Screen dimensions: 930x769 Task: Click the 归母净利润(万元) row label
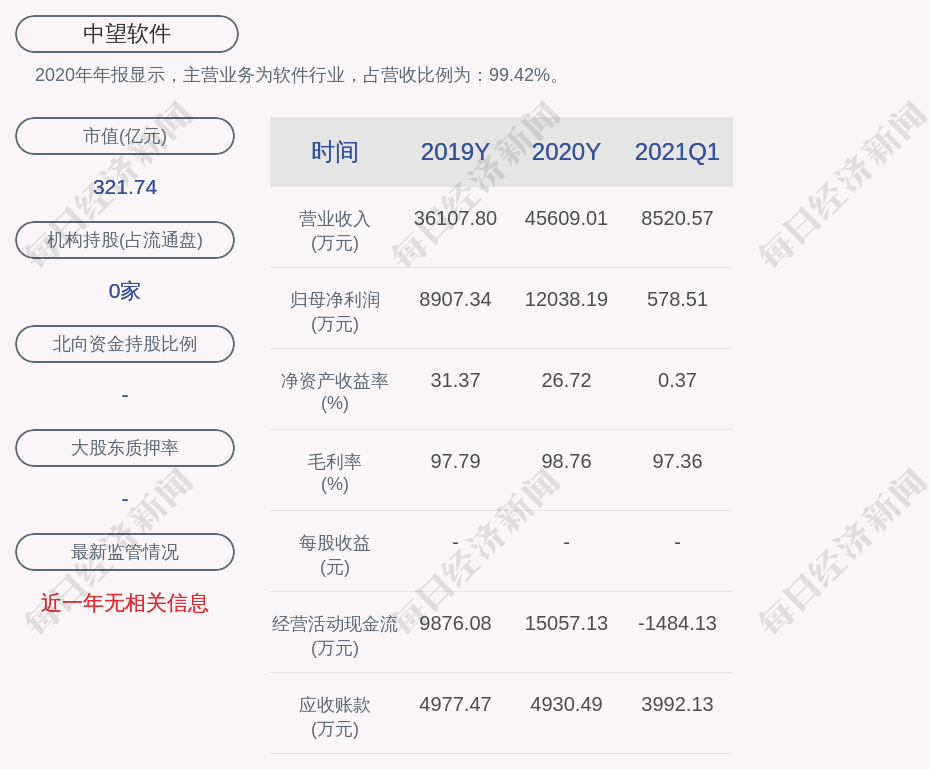coord(335,312)
